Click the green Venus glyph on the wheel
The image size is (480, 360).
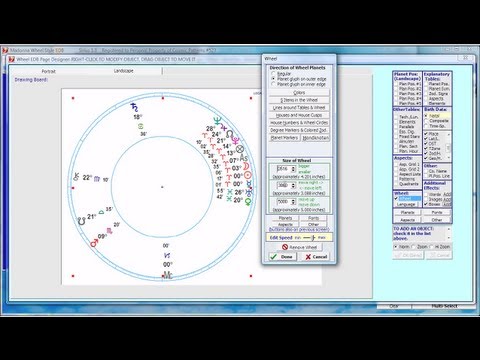248,201
